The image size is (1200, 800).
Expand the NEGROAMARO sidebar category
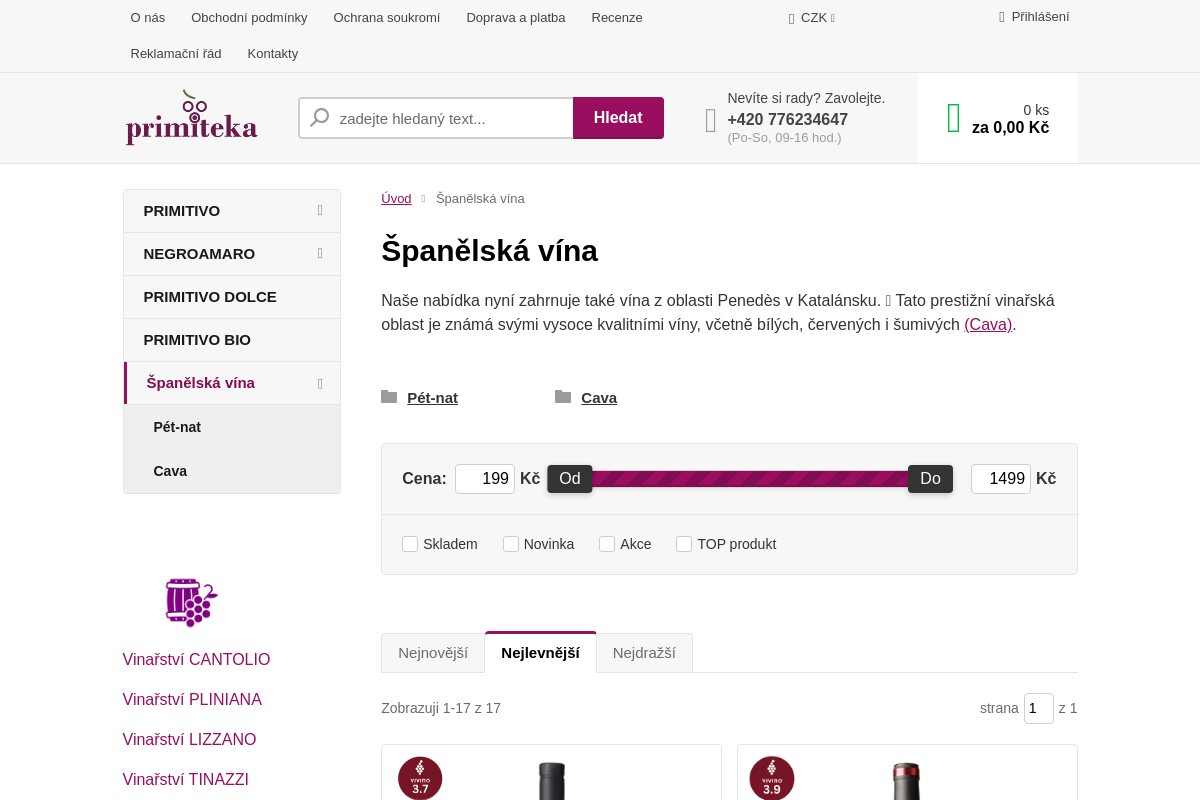click(x=320, y=254)
